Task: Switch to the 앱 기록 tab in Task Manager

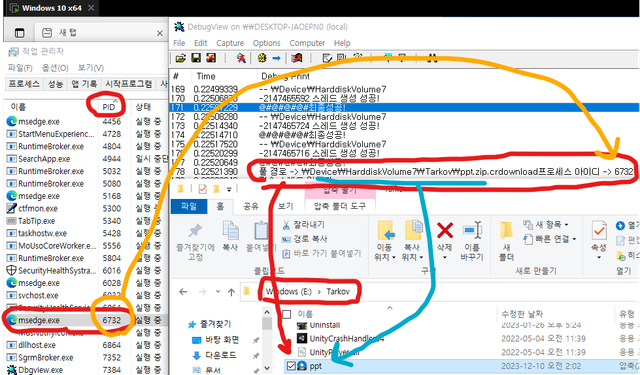Action: point(84,84)
